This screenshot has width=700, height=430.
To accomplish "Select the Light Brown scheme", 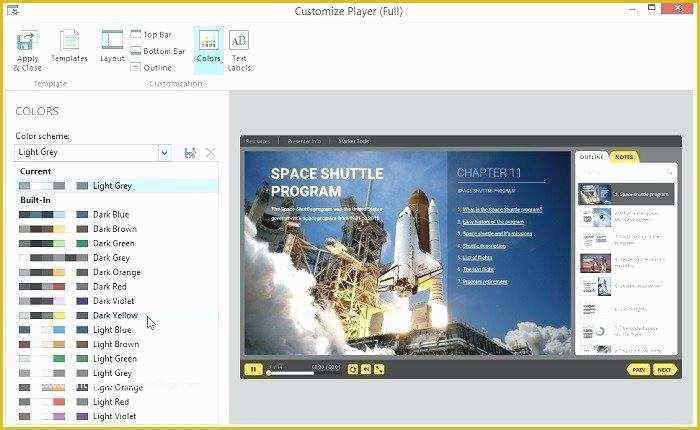I will click(x=117, y=344).
